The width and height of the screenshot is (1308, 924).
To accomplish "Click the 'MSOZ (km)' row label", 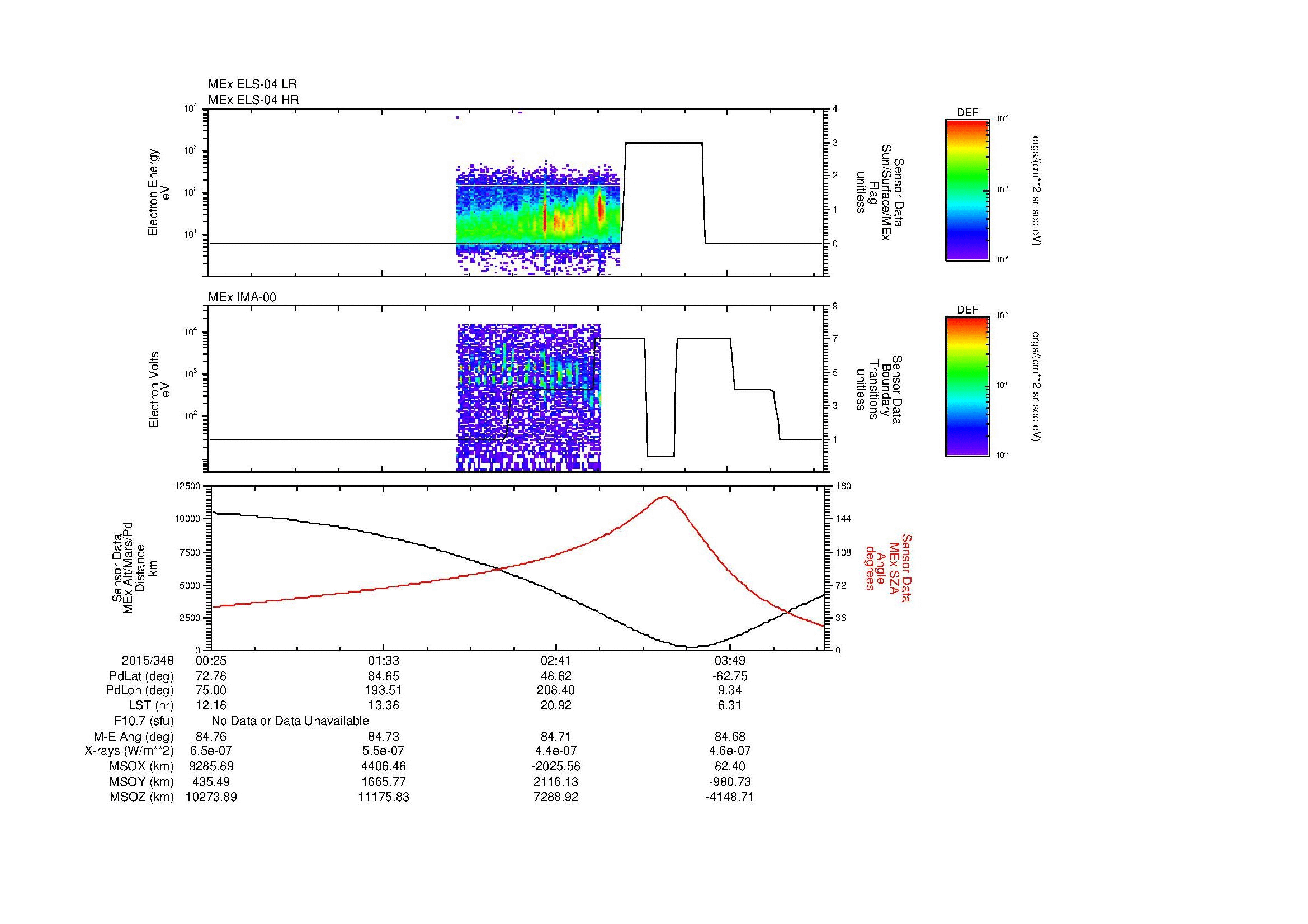I will point(141,797).
